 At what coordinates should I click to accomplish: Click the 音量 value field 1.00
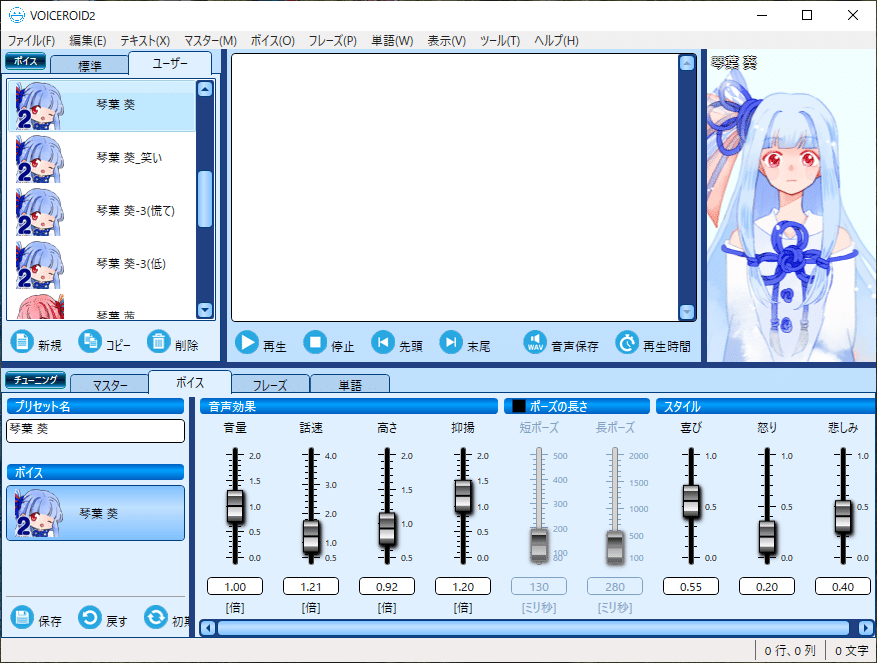[x=235, y=586]
